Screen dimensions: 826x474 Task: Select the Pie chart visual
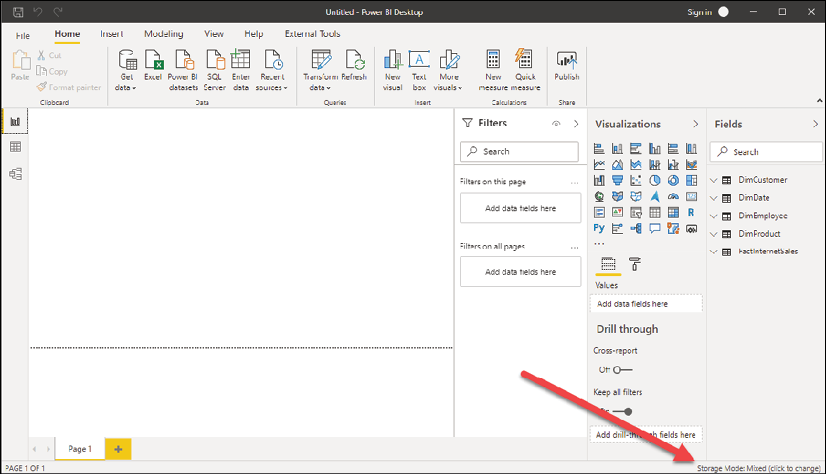654,181
